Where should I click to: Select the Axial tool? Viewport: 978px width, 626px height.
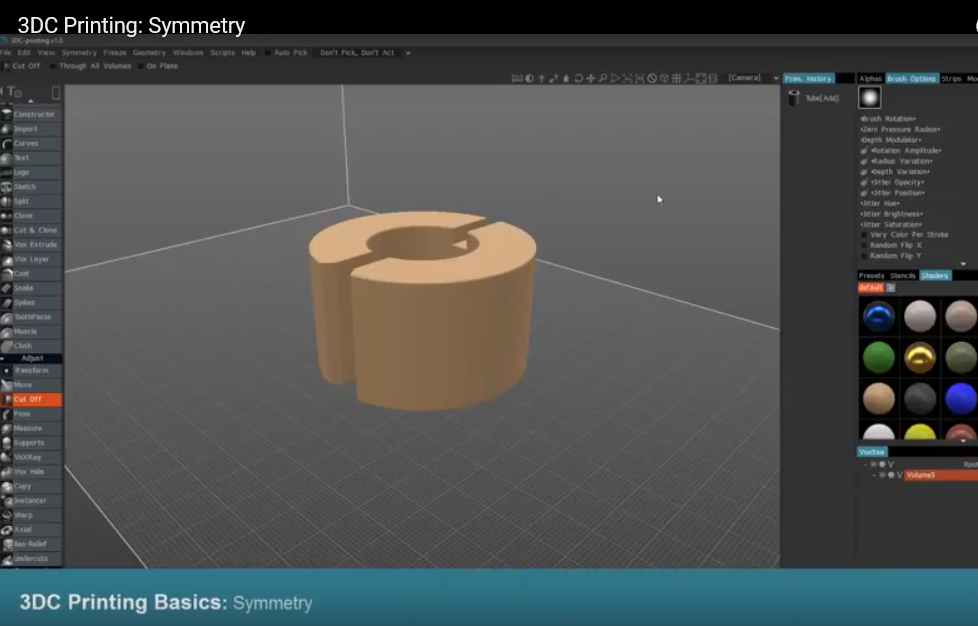[x=31, y=529]
